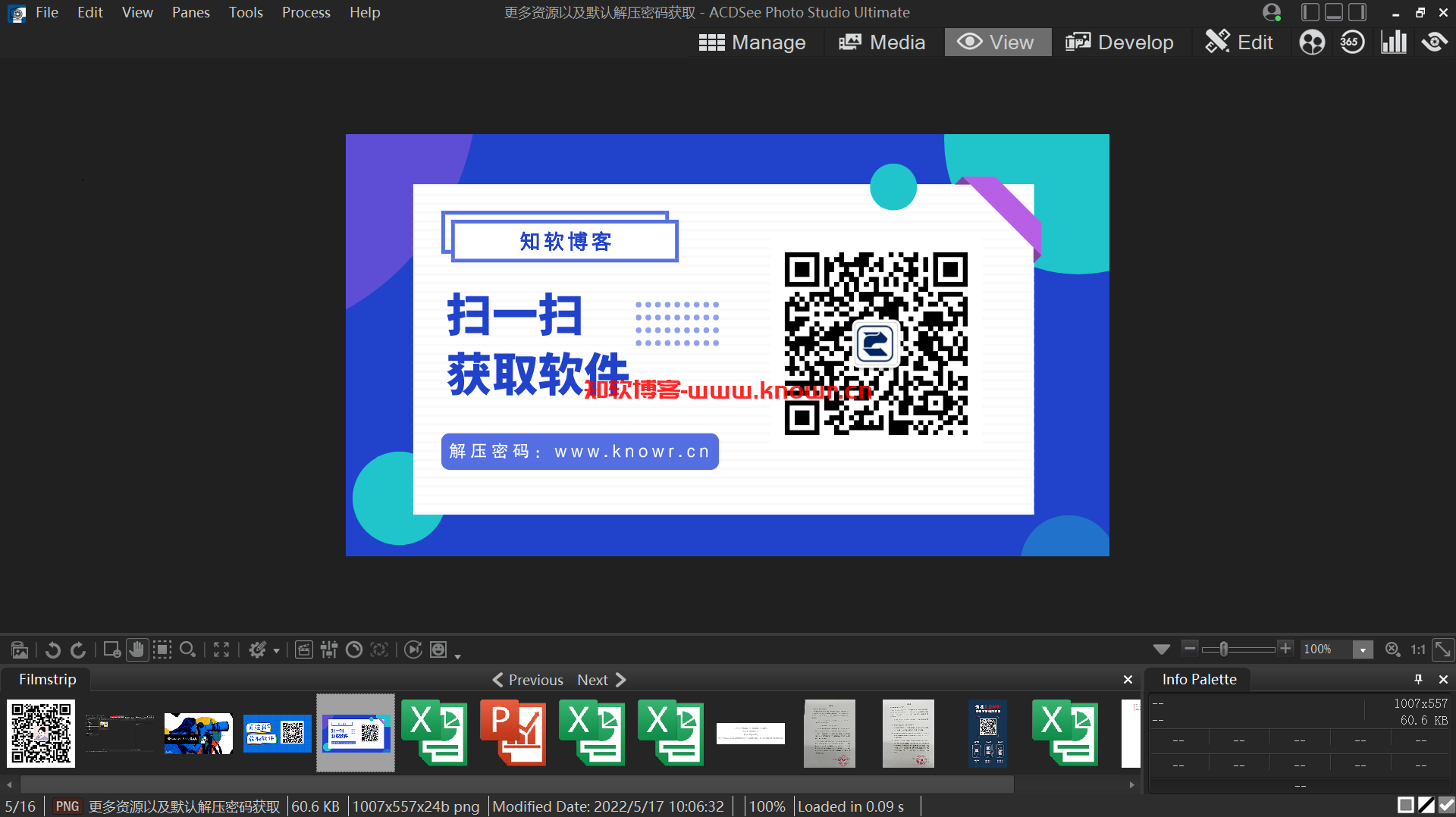Viewport: 1456px width, 817px height.
Task: Select the PowerPoint file thumbnail
Action: click(513, 733)
